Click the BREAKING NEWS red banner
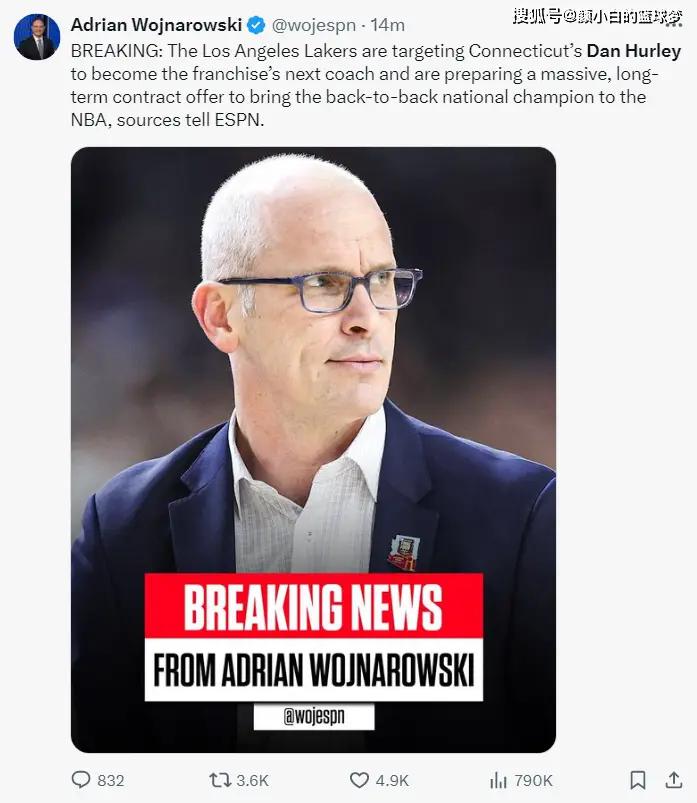This screenshot has height=803, width=697. click(313, 606)
